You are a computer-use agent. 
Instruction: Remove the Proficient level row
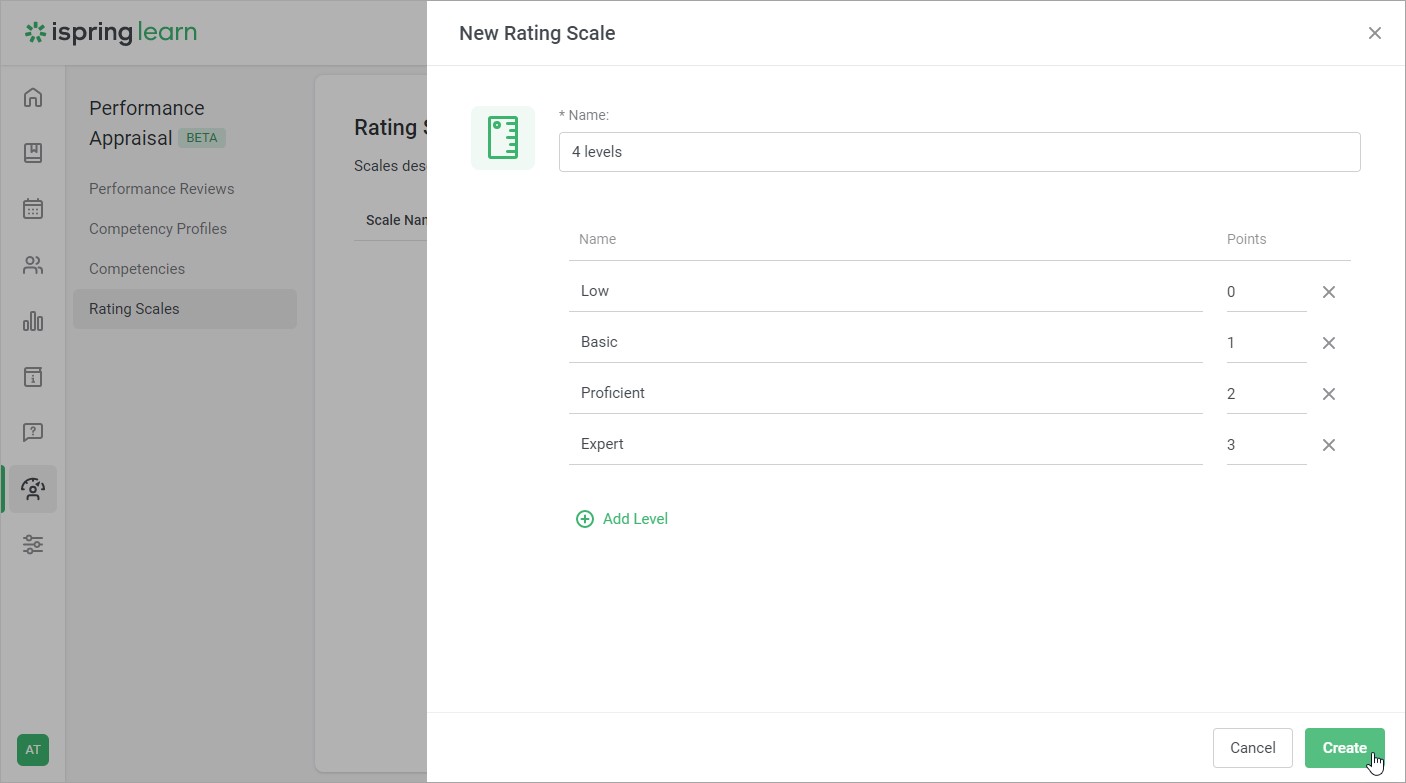click(1329, 394)
